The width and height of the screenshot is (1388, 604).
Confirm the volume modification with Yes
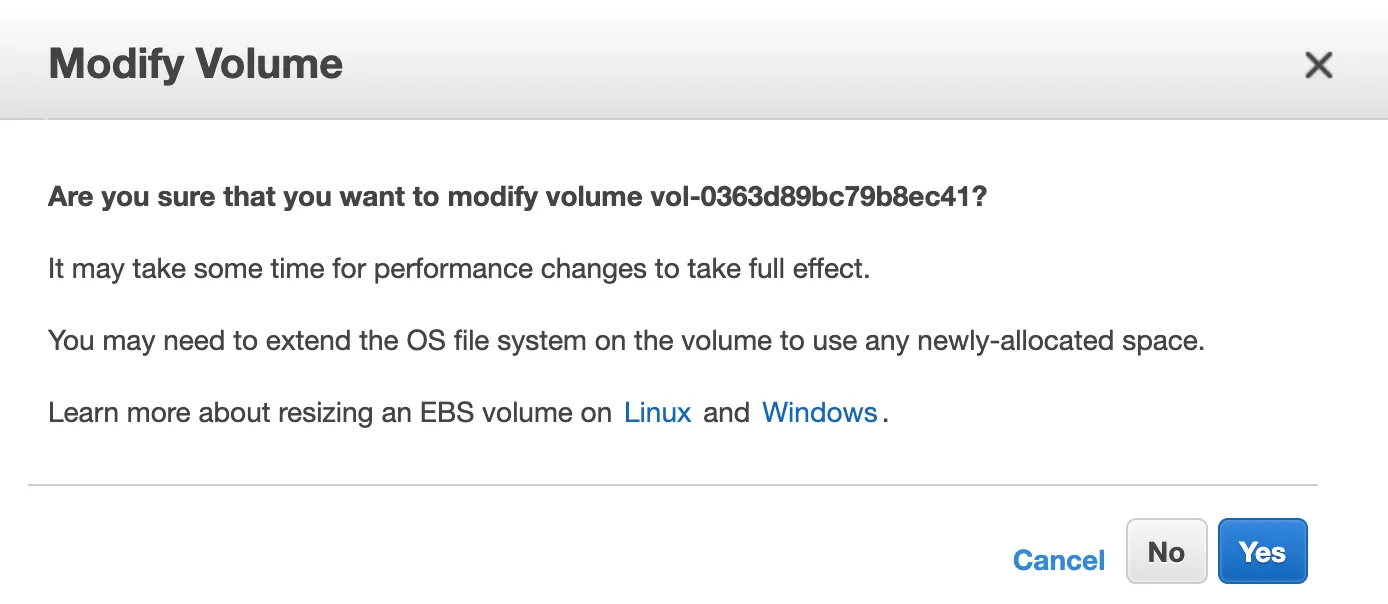1262,551
